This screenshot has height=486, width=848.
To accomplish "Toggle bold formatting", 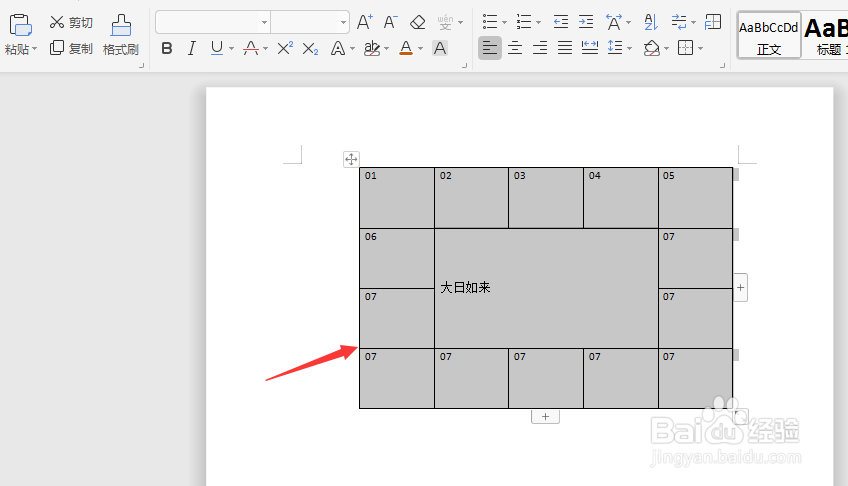I will pyautogui.click(x=167, y=48).
